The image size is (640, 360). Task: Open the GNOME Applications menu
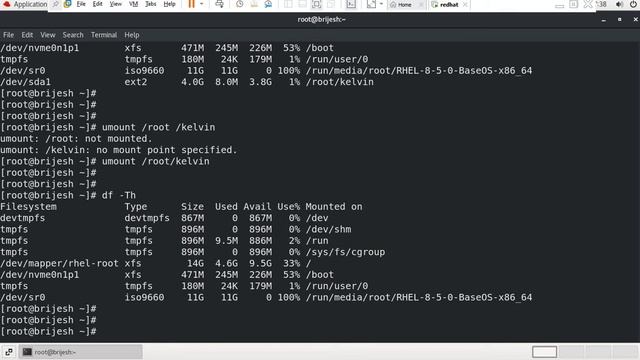click(30, 4)
